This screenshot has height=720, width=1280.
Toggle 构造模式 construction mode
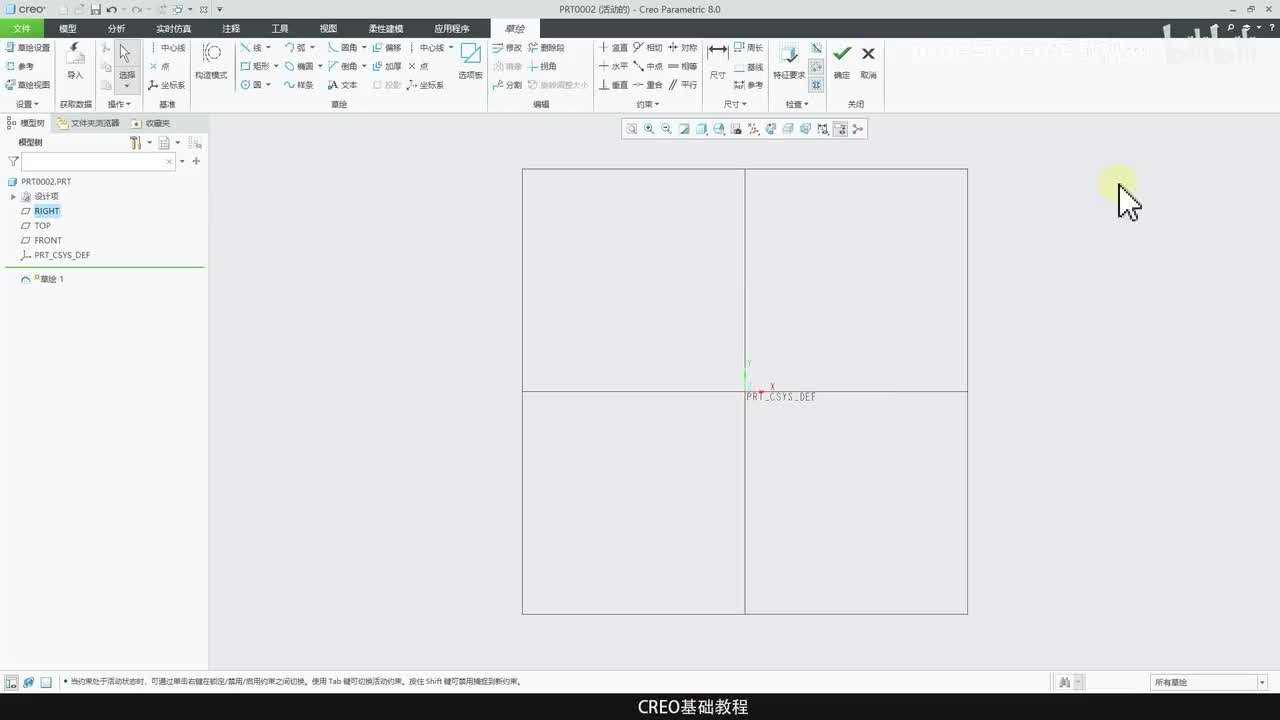click(x=211, y=62)
